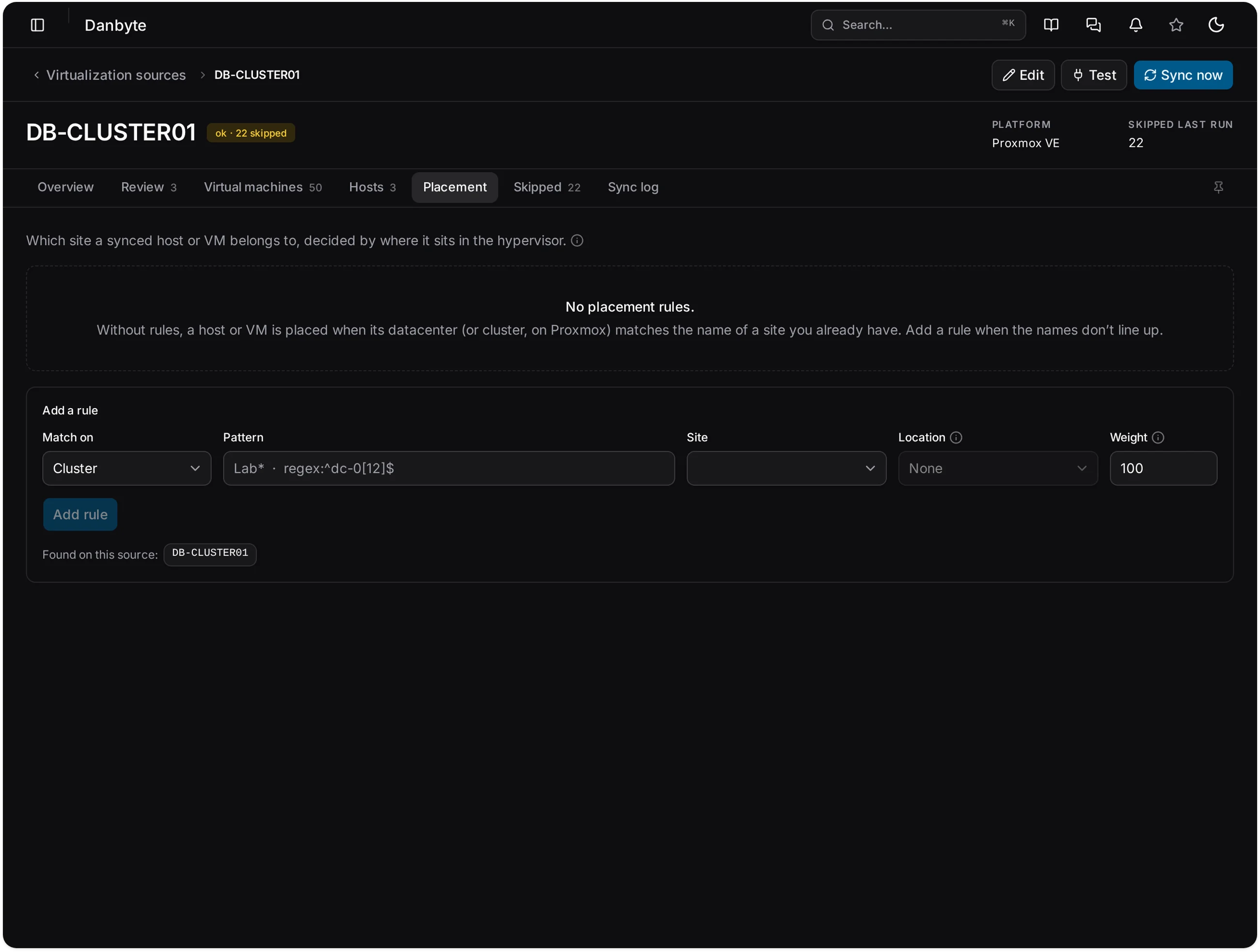Image resolution: width=1260 pixels, height=952 pixels.
Task: Open the Site dropdown
Action: (x=786, y=468)
